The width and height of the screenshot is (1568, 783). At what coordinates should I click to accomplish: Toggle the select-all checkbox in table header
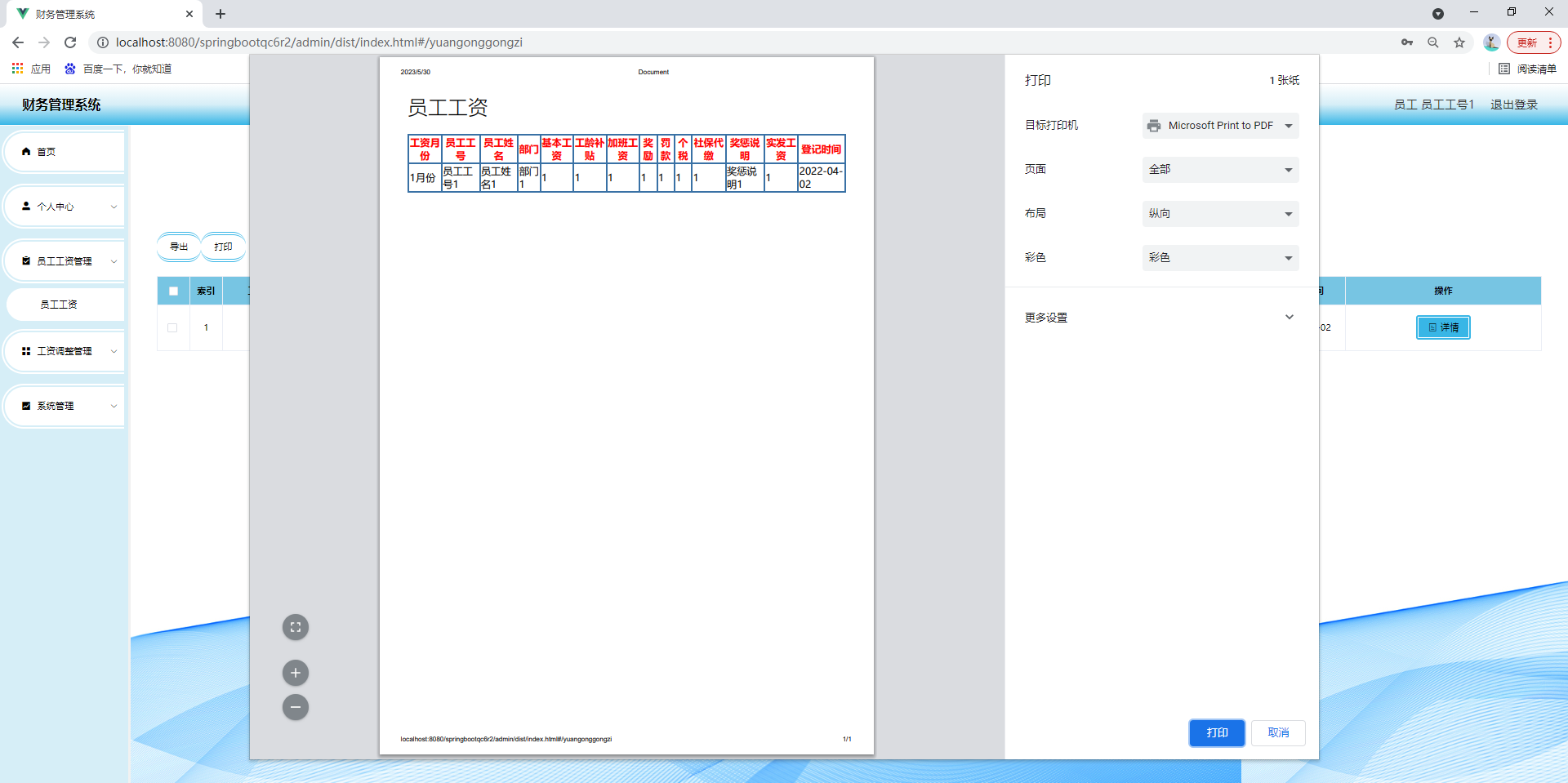173,291
